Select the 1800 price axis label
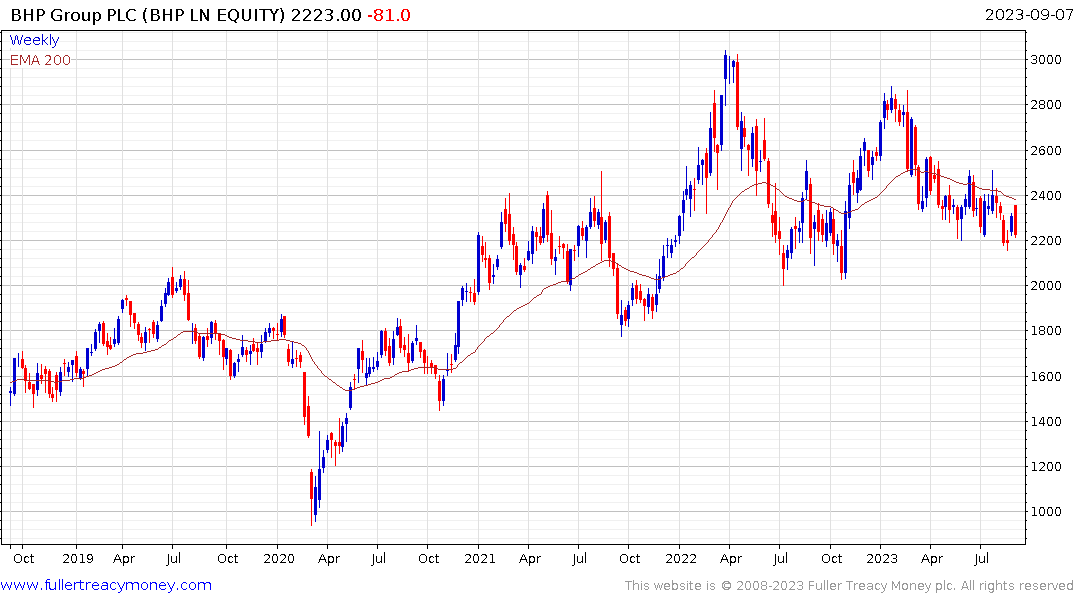 coord(1046,331)
